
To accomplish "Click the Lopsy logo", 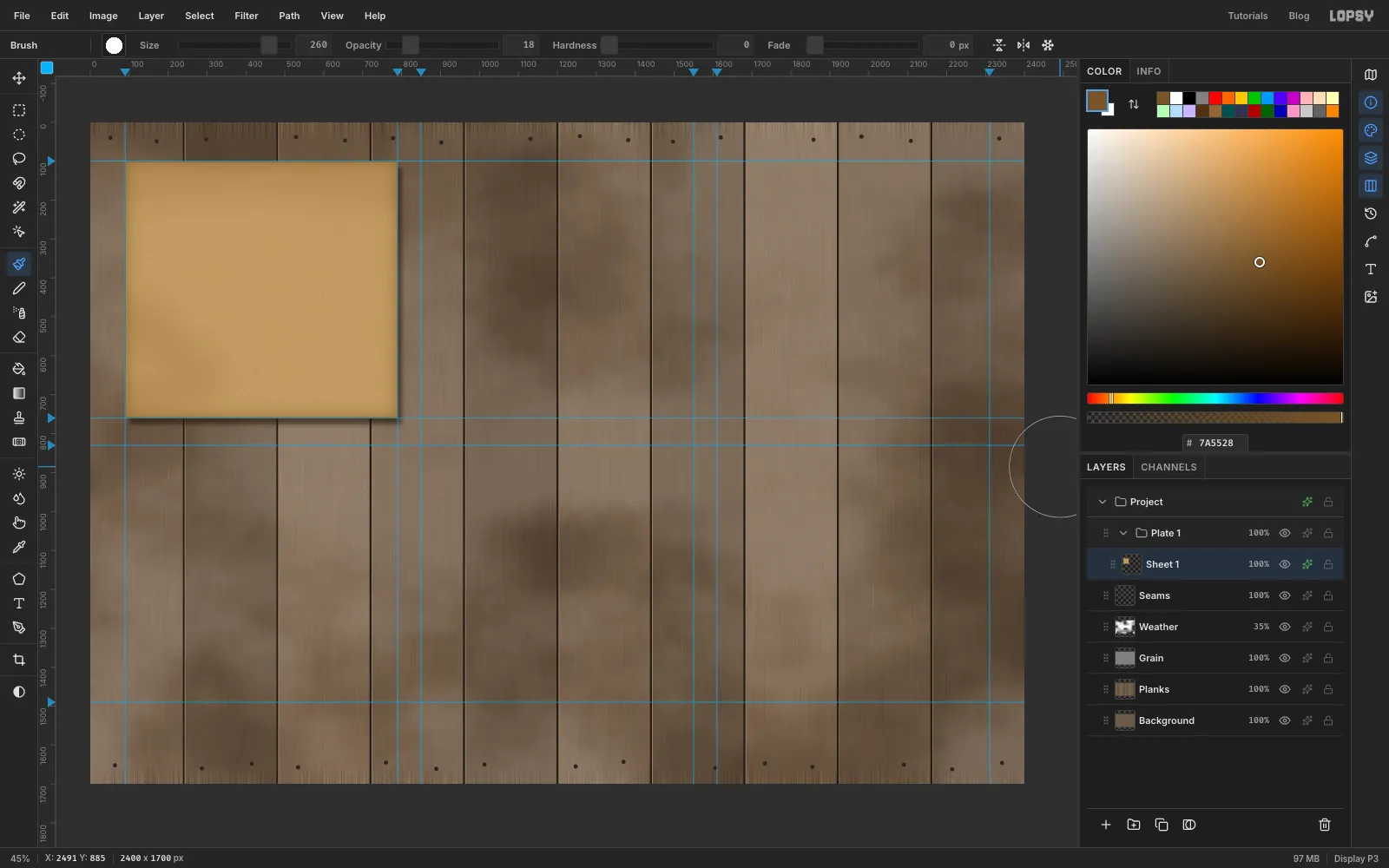I will click(1352, 16).
